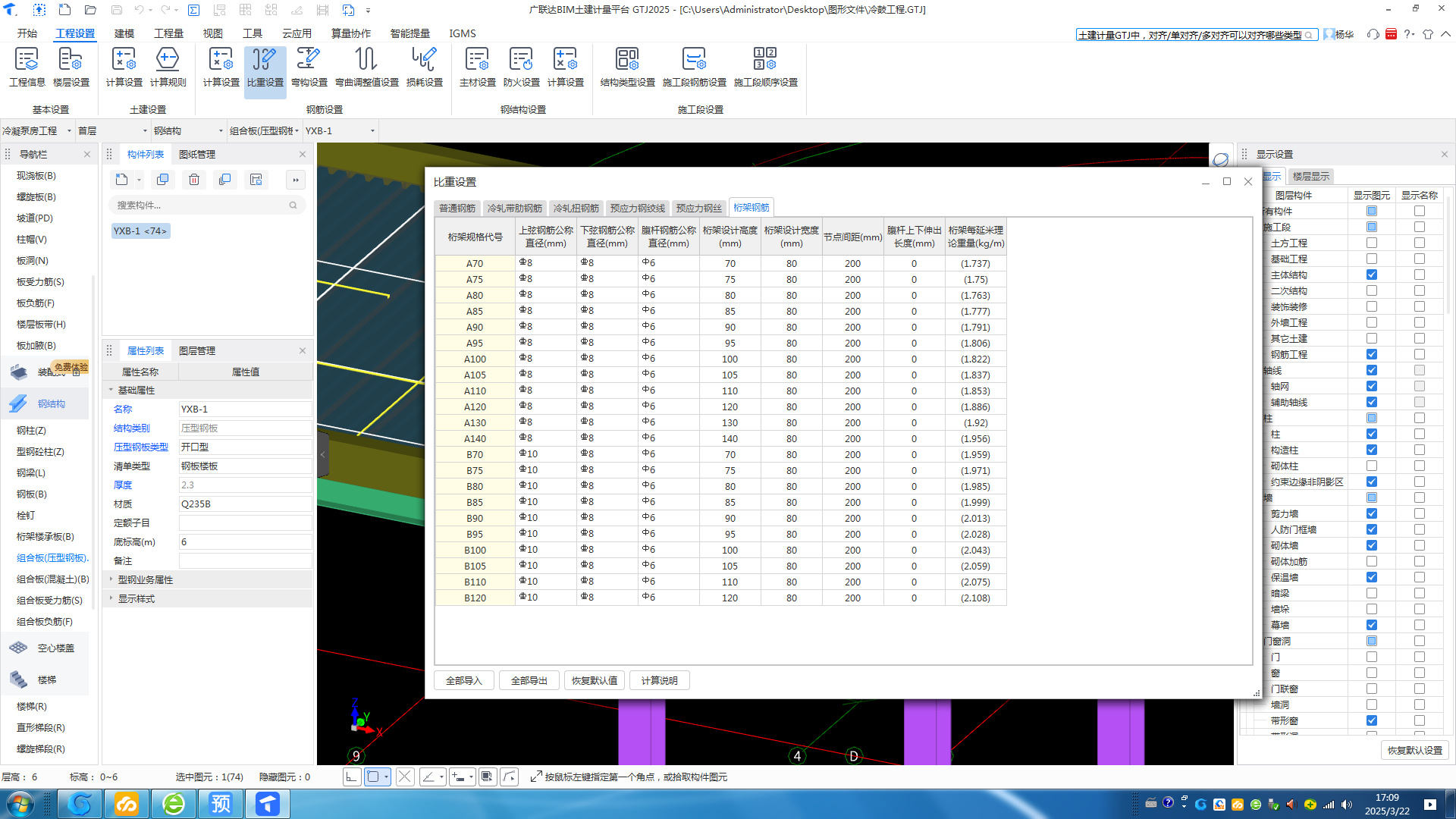Open Start menu Windows orb

(20, 804)
